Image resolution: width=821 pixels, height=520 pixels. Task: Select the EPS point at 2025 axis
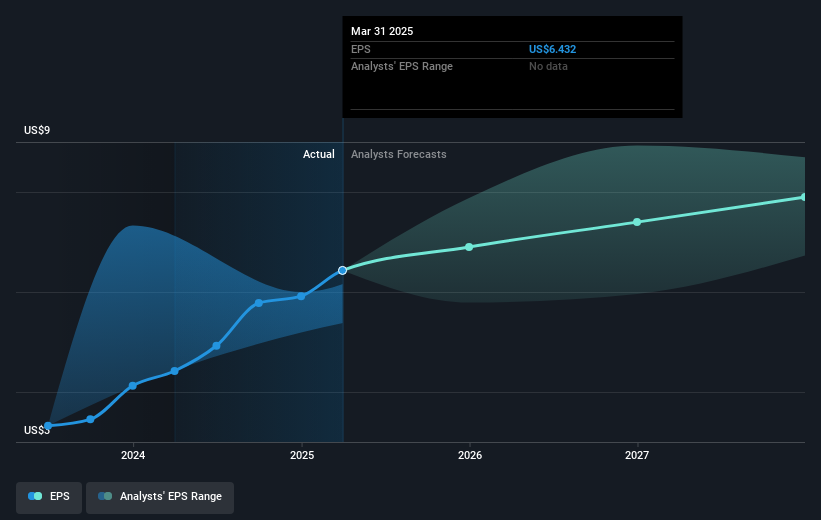pyautogui.click(x=301, y=296)
